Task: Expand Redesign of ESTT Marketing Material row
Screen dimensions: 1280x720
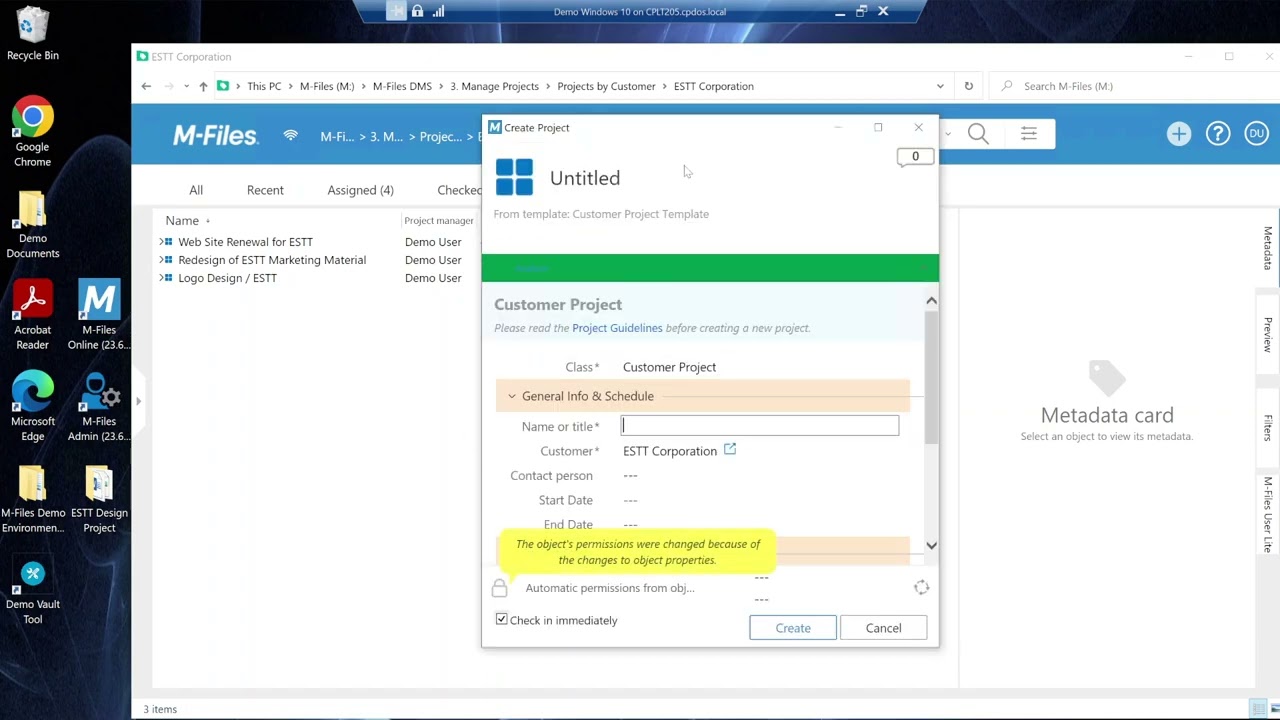Action: [x=162, y=260]
